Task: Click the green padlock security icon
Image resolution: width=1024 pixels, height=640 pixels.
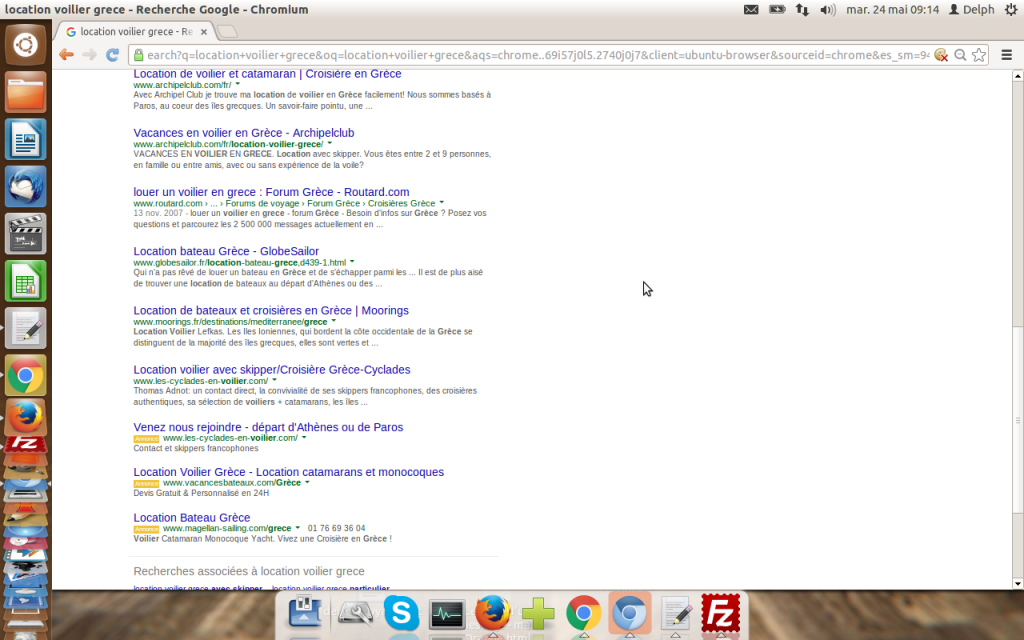Action: tap(138, 55)
